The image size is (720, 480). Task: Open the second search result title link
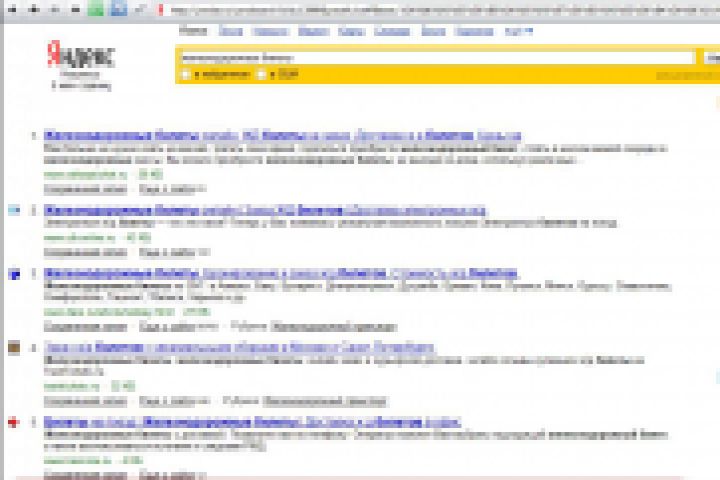pyautogui.click(x=265, y=210)
